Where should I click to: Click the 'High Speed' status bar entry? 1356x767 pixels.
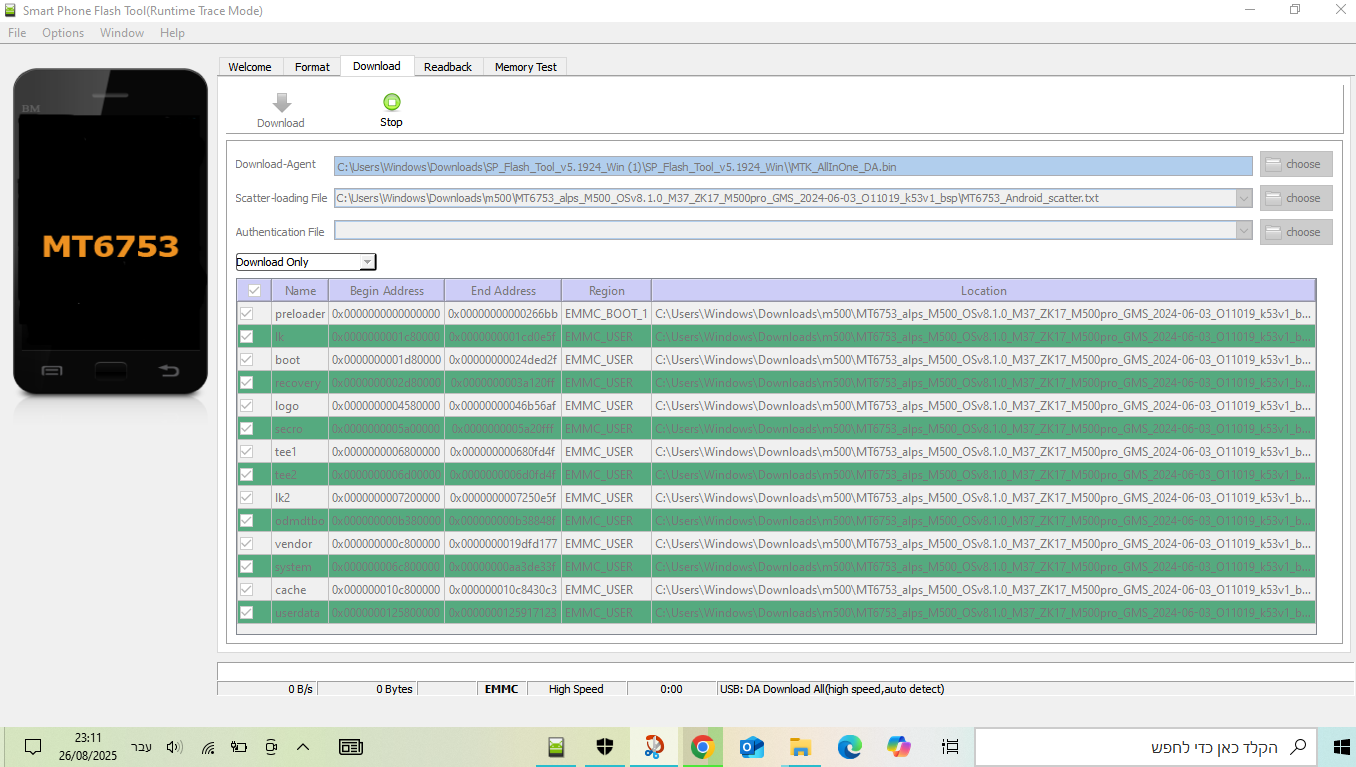coord(576,689)
